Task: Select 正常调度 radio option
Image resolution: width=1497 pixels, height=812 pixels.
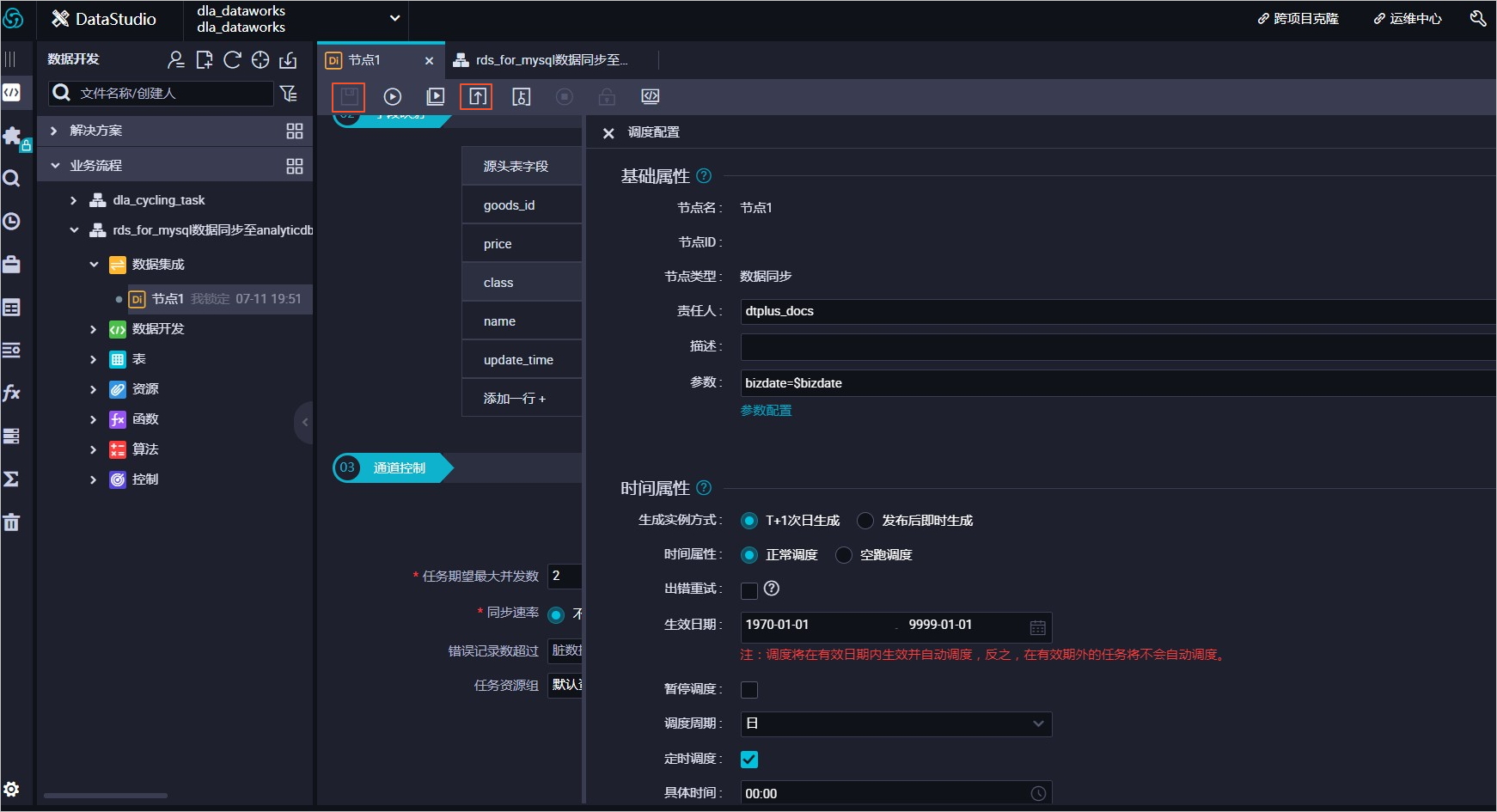Action: (749, 555)
